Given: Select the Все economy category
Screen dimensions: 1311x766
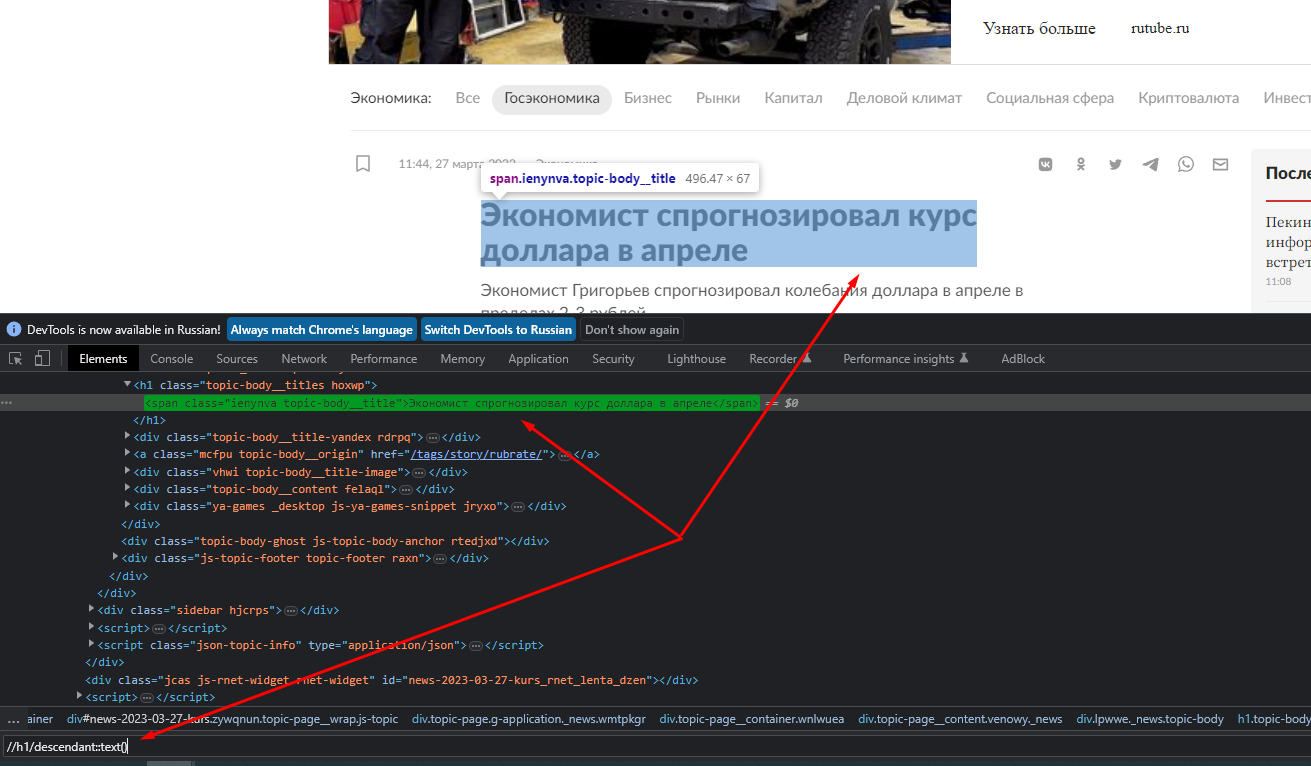Looking at the screenshot, I should pos(468,98).
